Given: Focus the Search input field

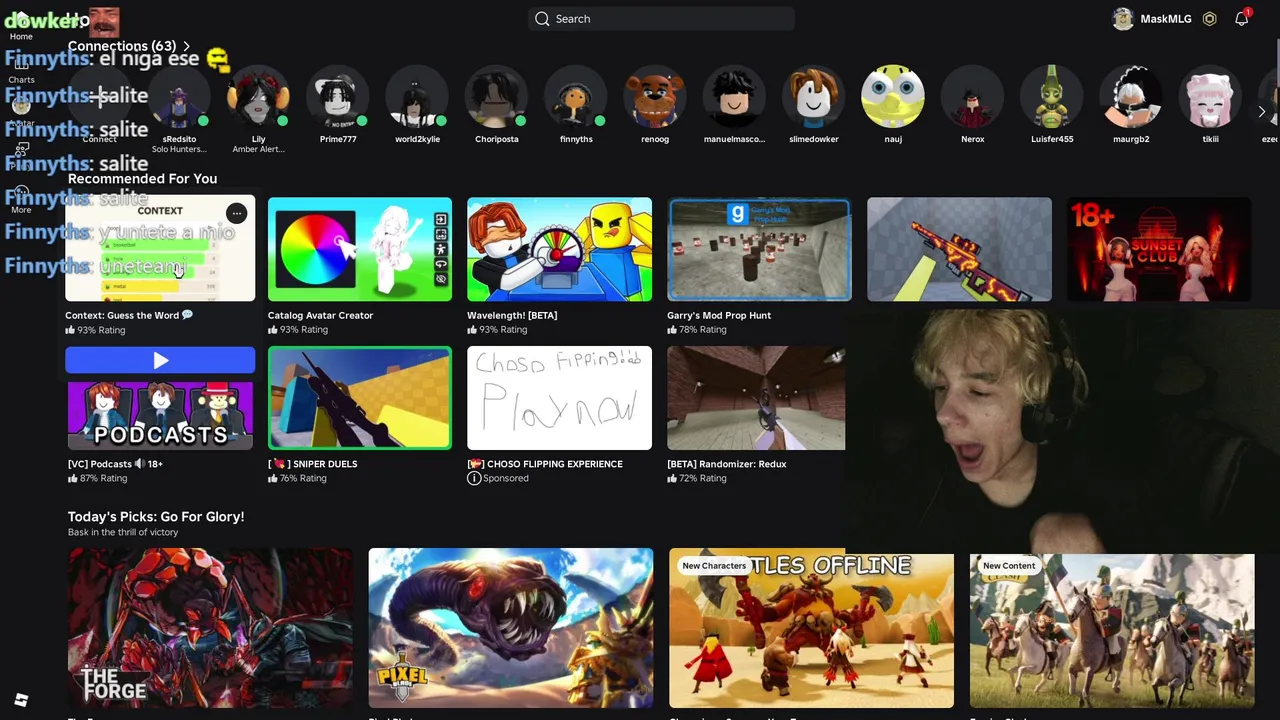Looking at the screenshot, I should (x=661, y=18).
